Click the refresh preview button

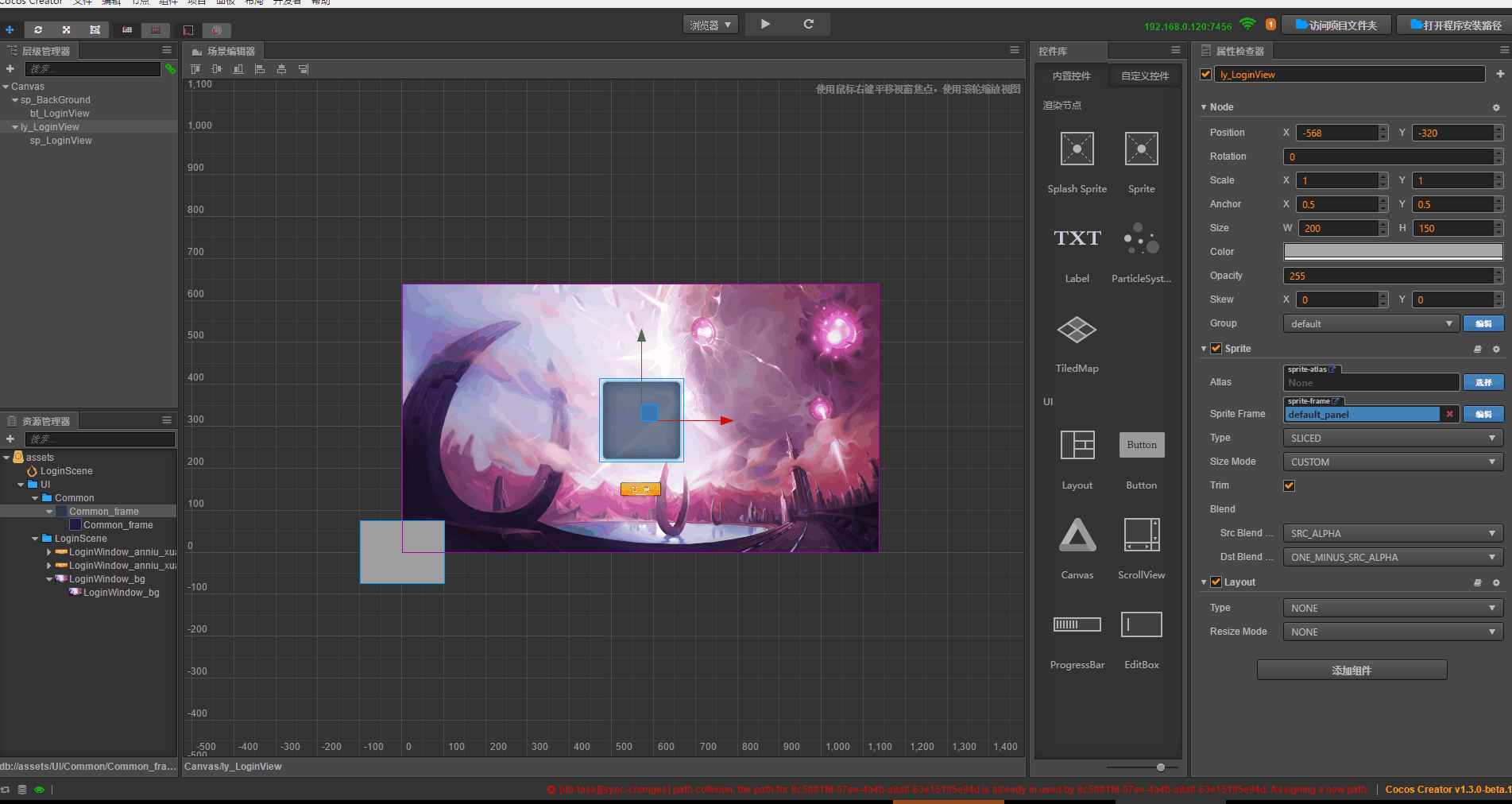(809, 25)
